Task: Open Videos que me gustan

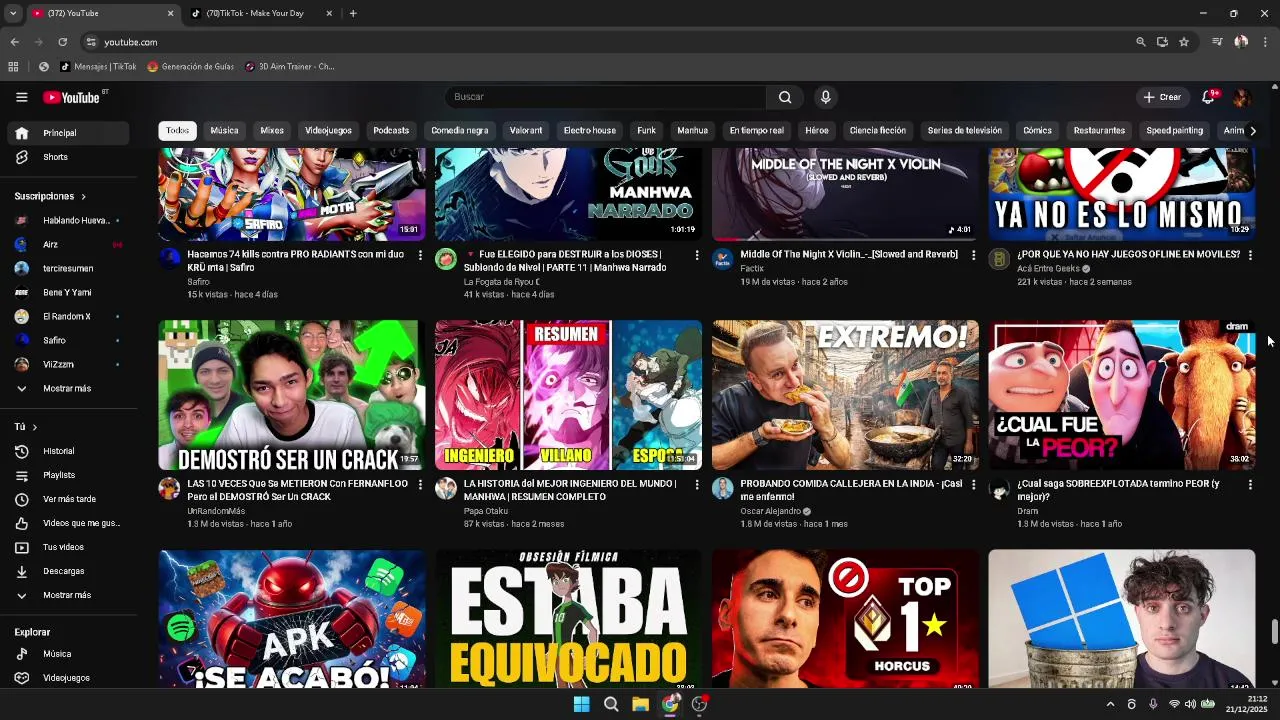Action: (66, 523)
